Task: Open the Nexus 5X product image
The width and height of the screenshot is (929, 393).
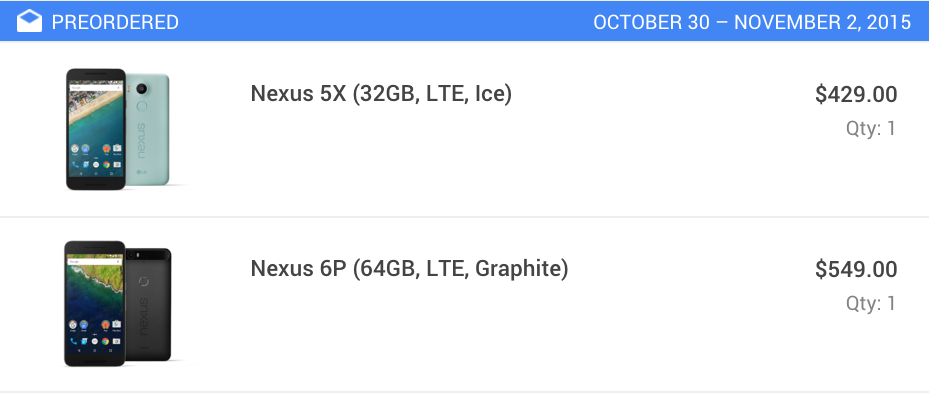Action: 118,129
